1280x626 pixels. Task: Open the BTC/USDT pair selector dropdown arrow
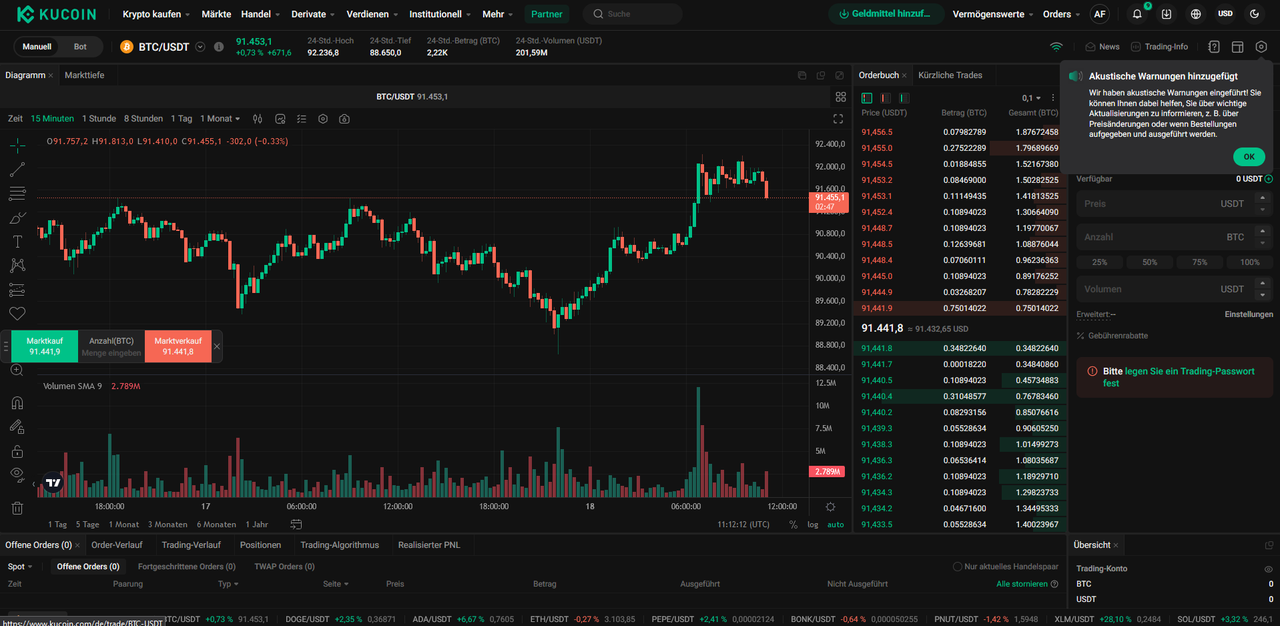coord(201,47)
